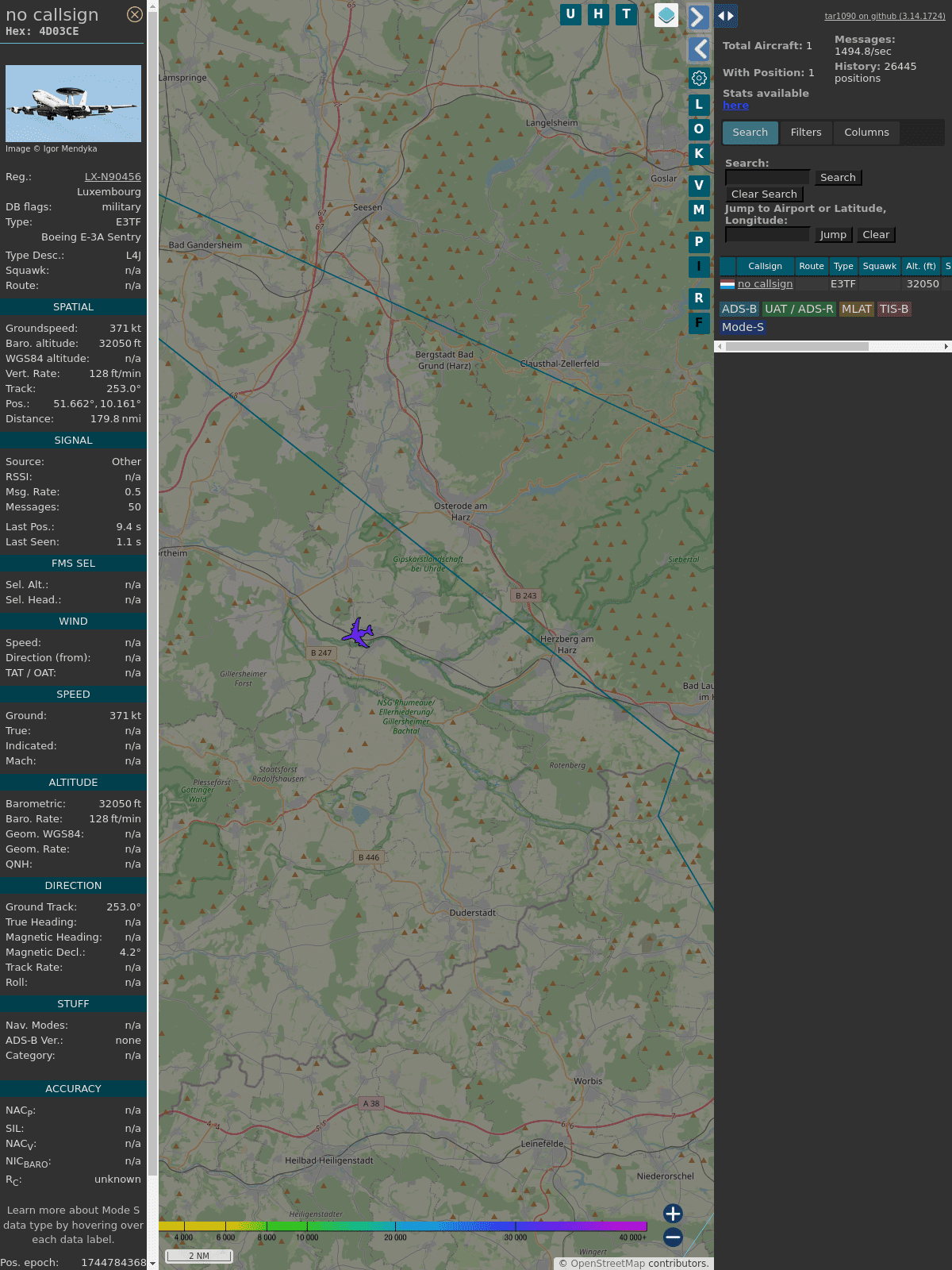
Task: Toggle the O map button
Action: coord(699,129)
